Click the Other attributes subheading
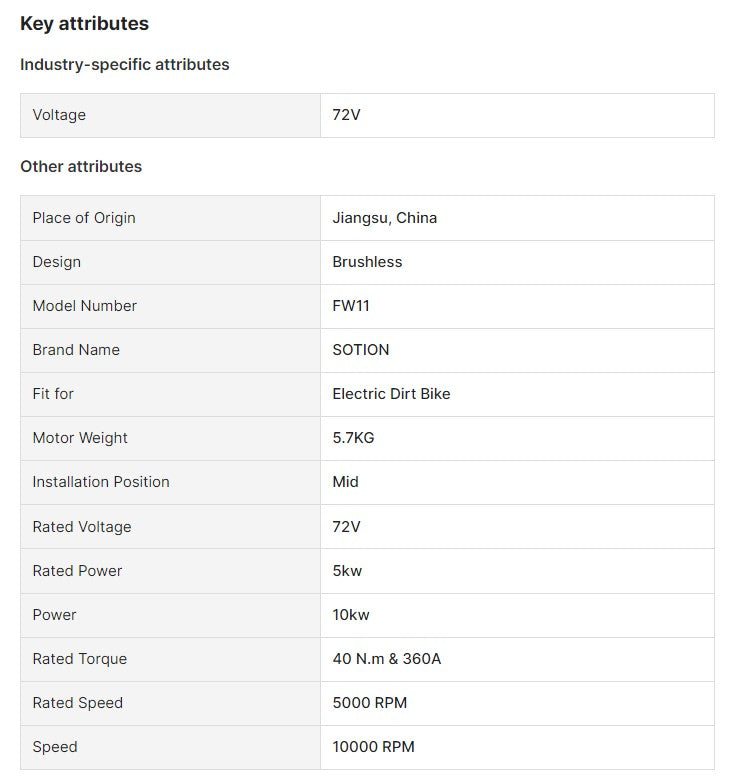Image resolution: width=741 pixels, height=778 pixels. coord(81,166)
